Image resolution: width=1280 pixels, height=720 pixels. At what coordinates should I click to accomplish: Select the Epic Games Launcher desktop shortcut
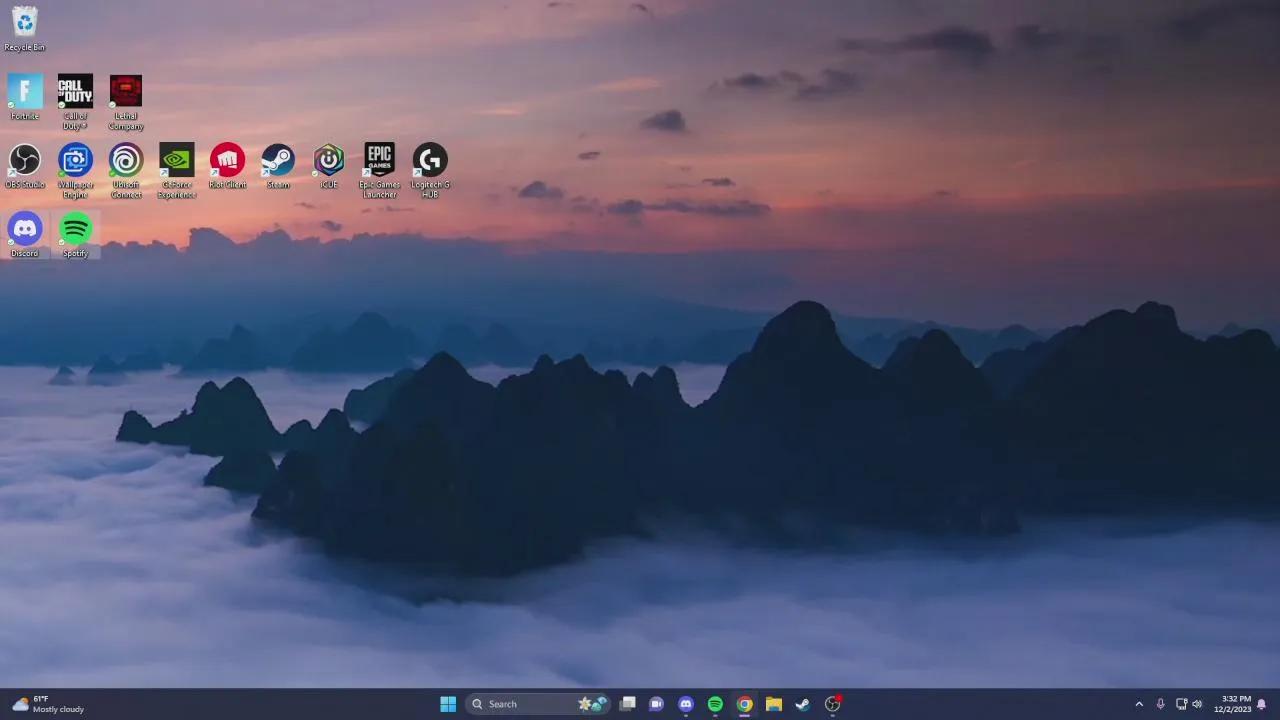point(379,171)
